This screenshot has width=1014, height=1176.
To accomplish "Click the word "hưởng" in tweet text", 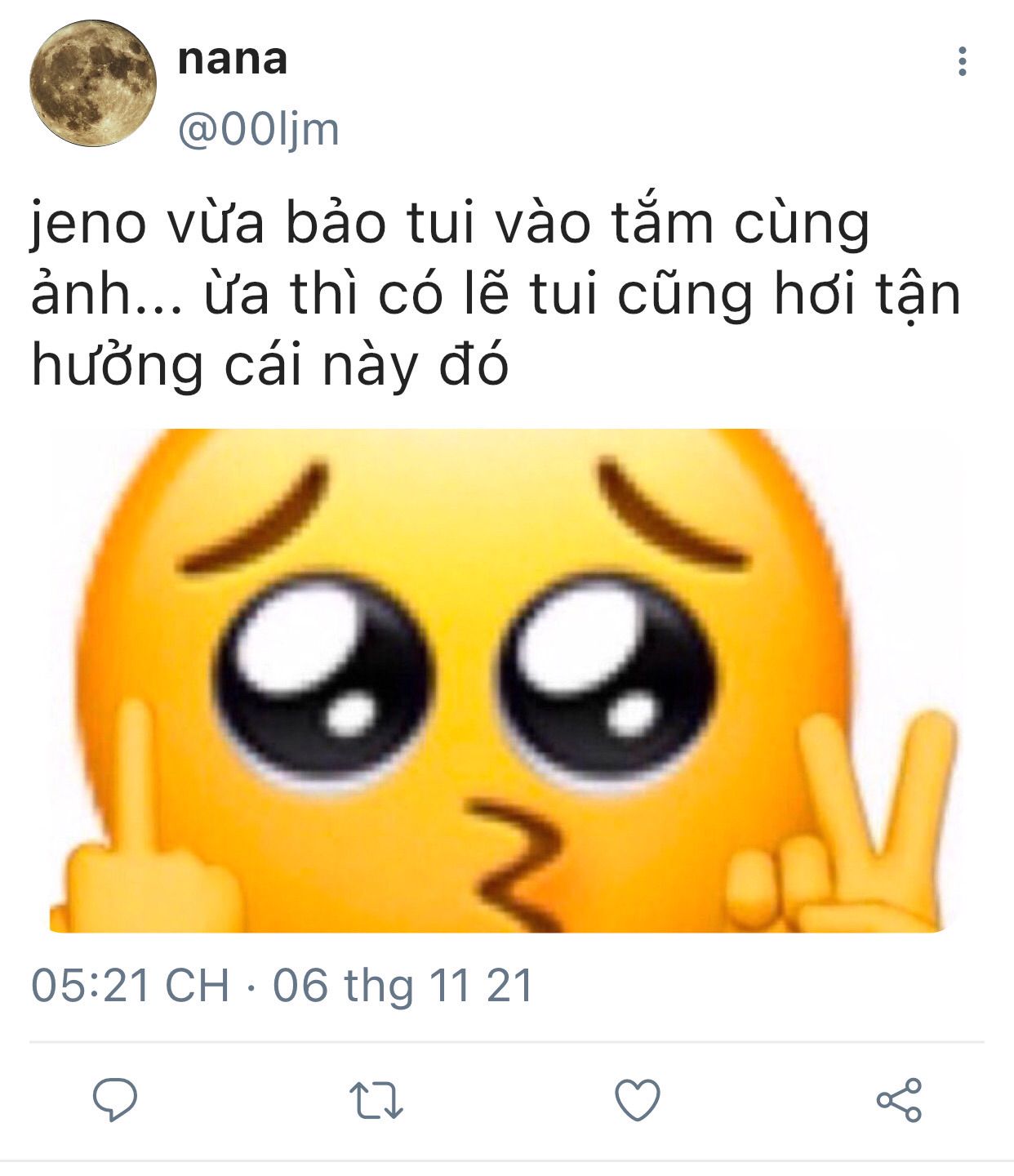I will coord(118,365).
